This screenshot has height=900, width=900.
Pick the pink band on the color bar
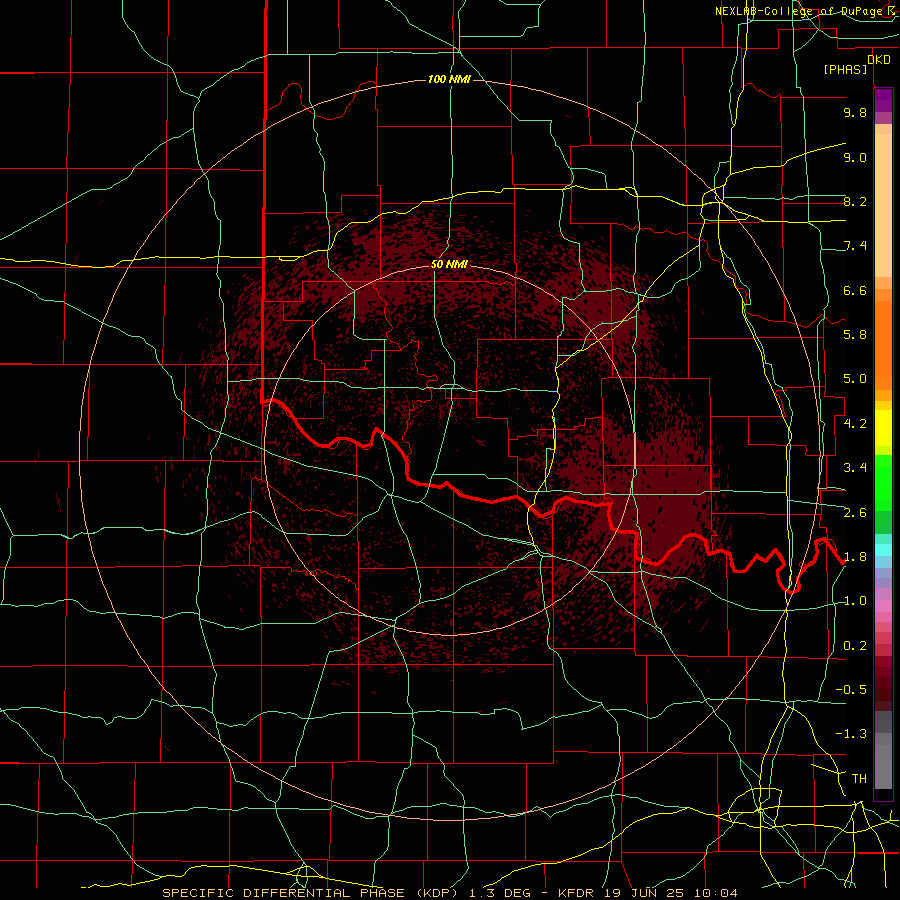(883, 606)
